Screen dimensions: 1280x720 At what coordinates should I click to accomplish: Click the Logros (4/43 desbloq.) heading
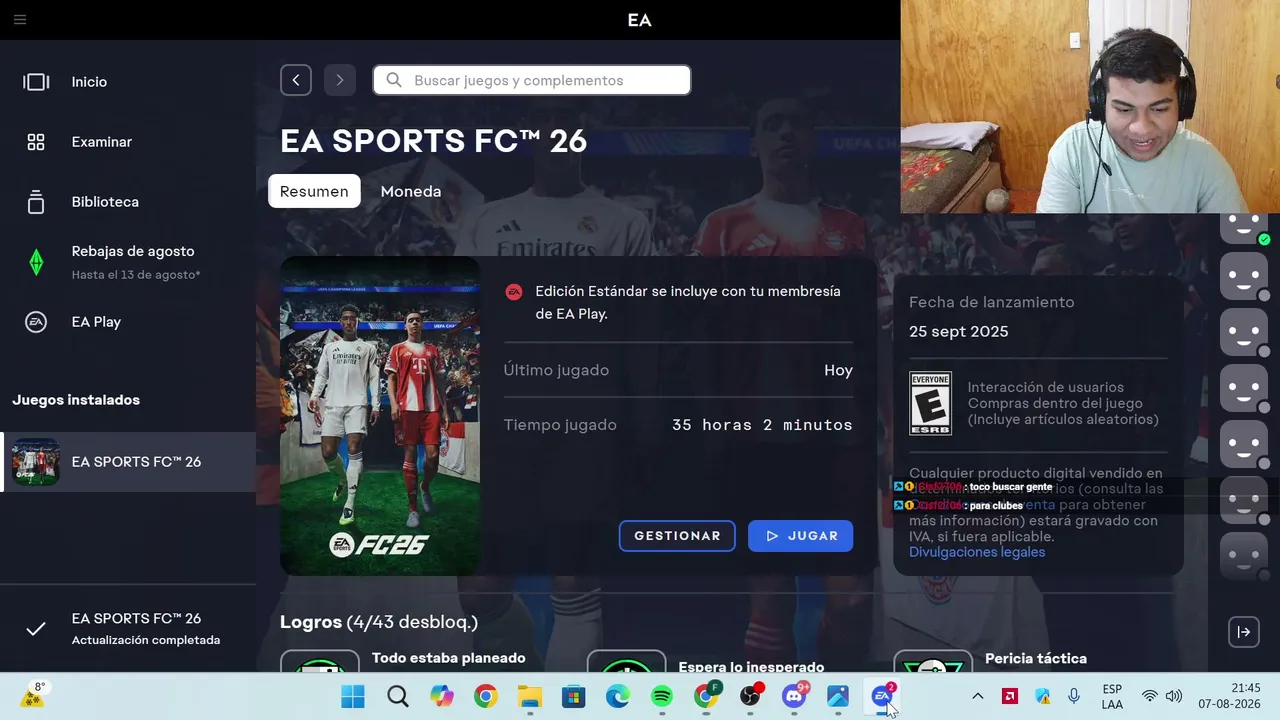click(379, 622)
